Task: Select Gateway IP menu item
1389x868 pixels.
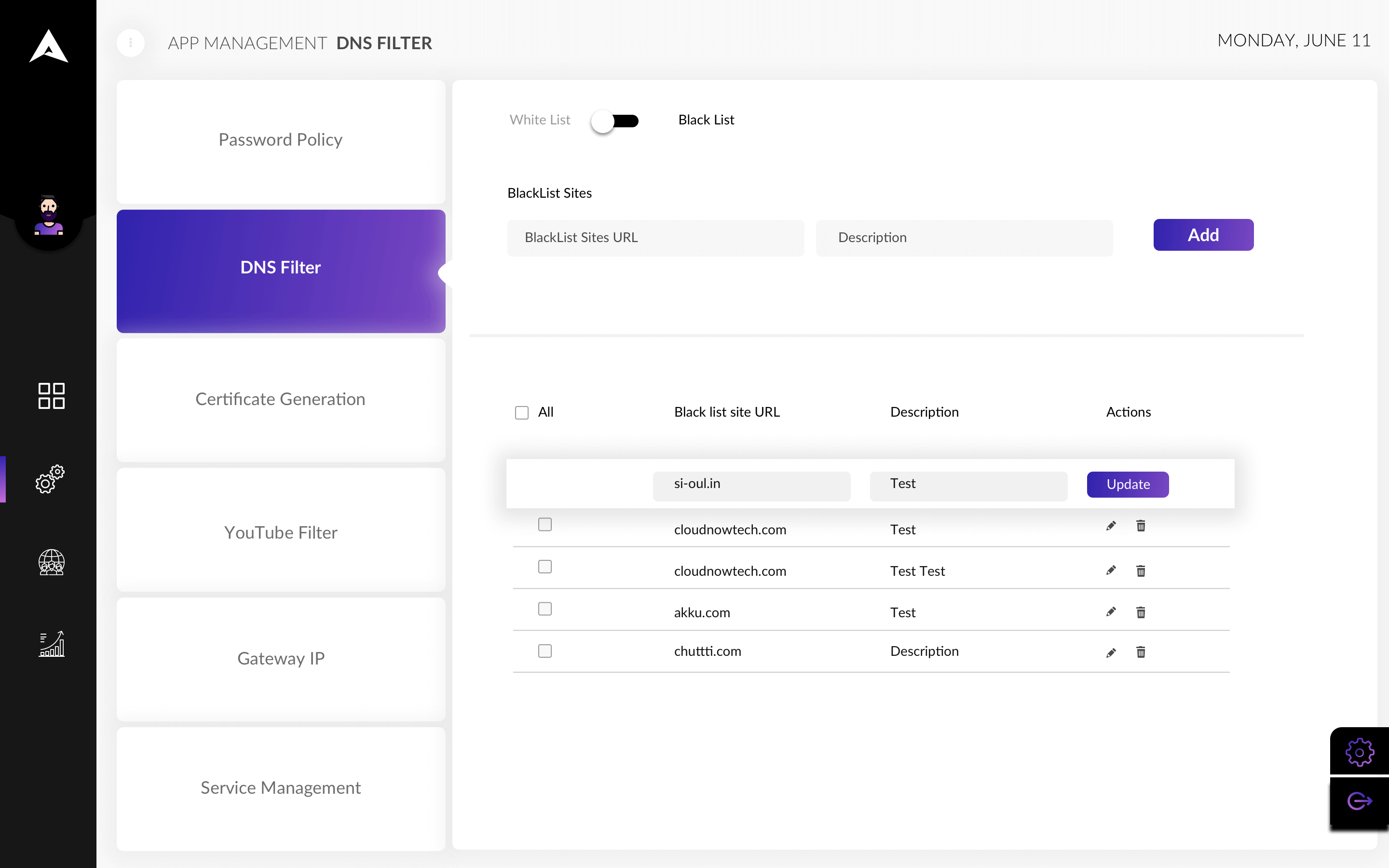Action: 281,659
